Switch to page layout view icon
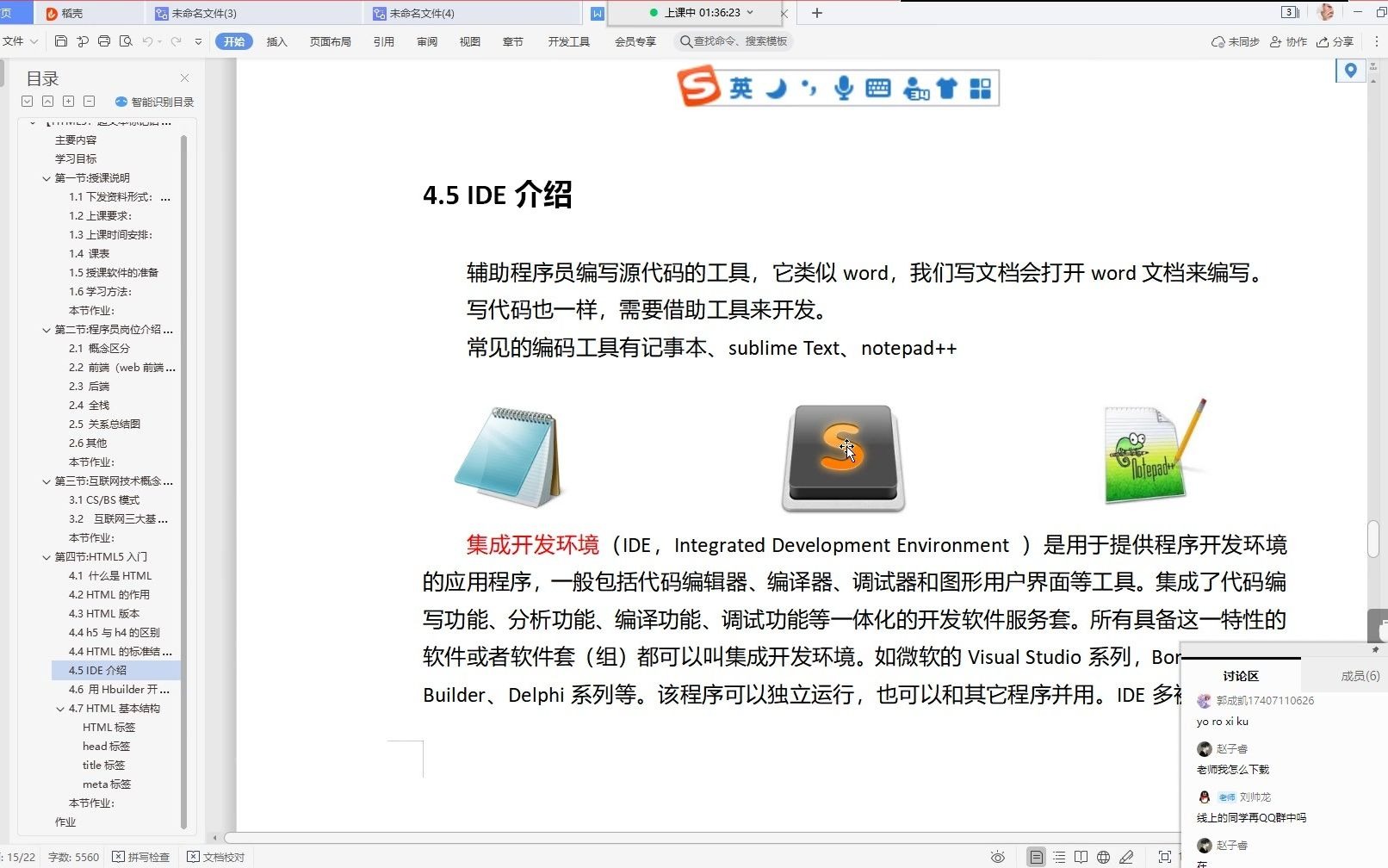The width and height of the screenshot is (1388, 868). (1036, 857)
